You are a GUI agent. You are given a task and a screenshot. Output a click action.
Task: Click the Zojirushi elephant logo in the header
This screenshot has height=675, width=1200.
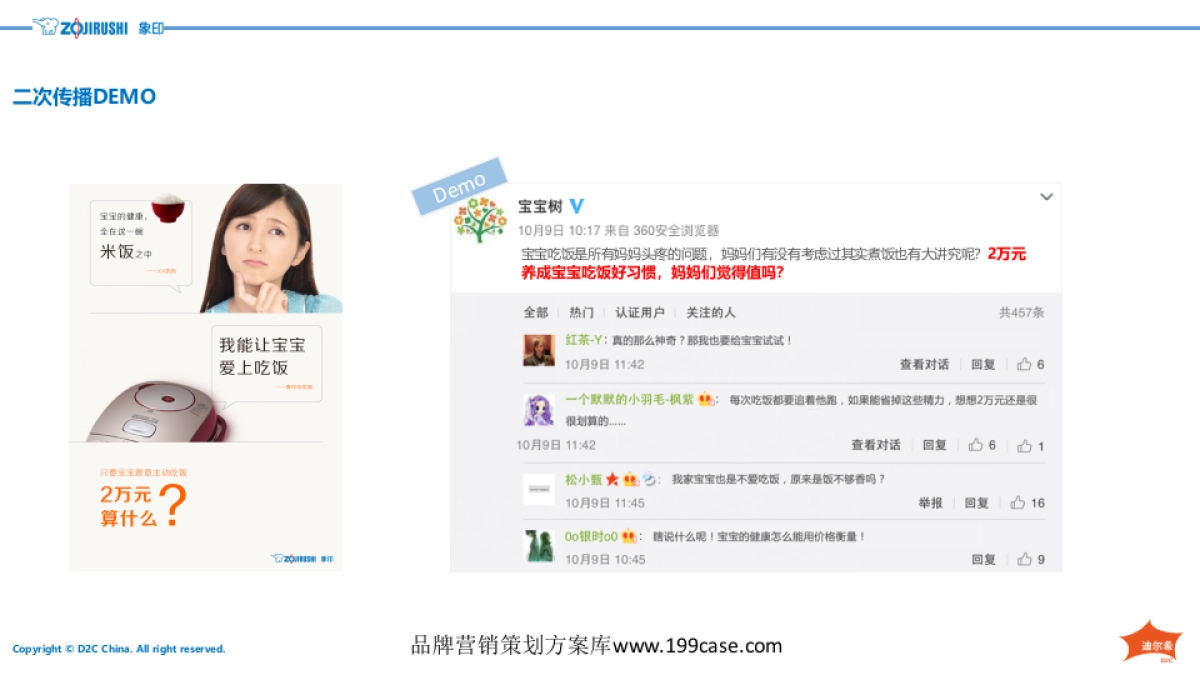click(x=45, y=28)
